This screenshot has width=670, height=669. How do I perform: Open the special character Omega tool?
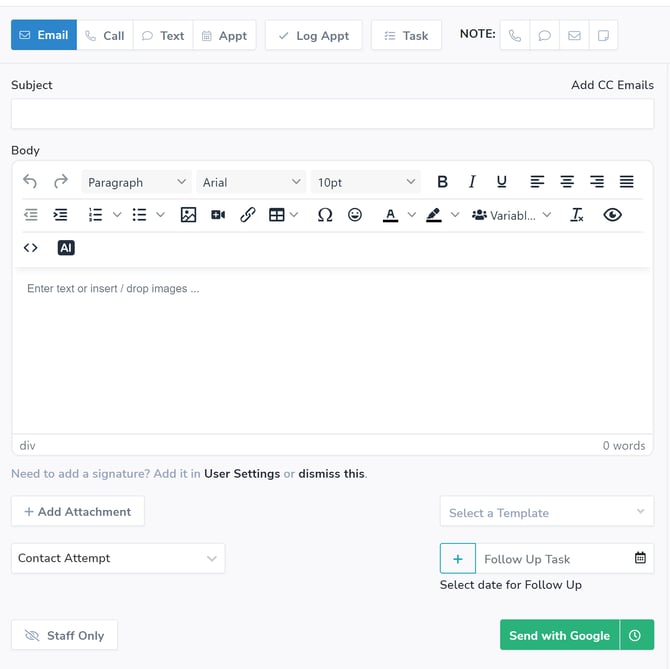tap(325, 215)
